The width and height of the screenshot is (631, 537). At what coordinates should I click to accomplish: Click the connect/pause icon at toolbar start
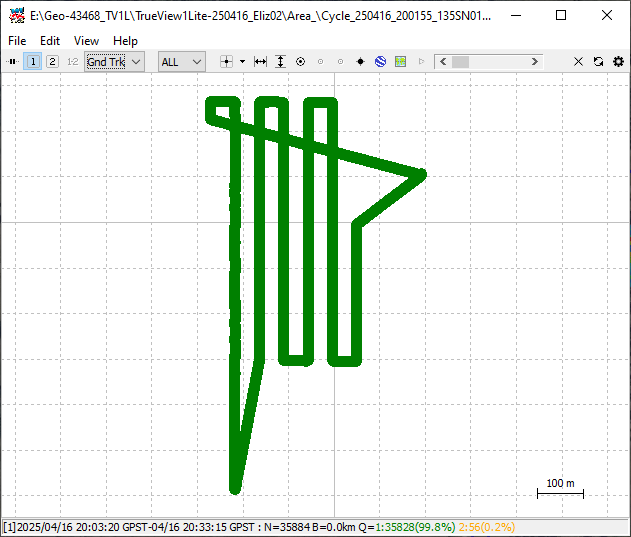[12, 62]
